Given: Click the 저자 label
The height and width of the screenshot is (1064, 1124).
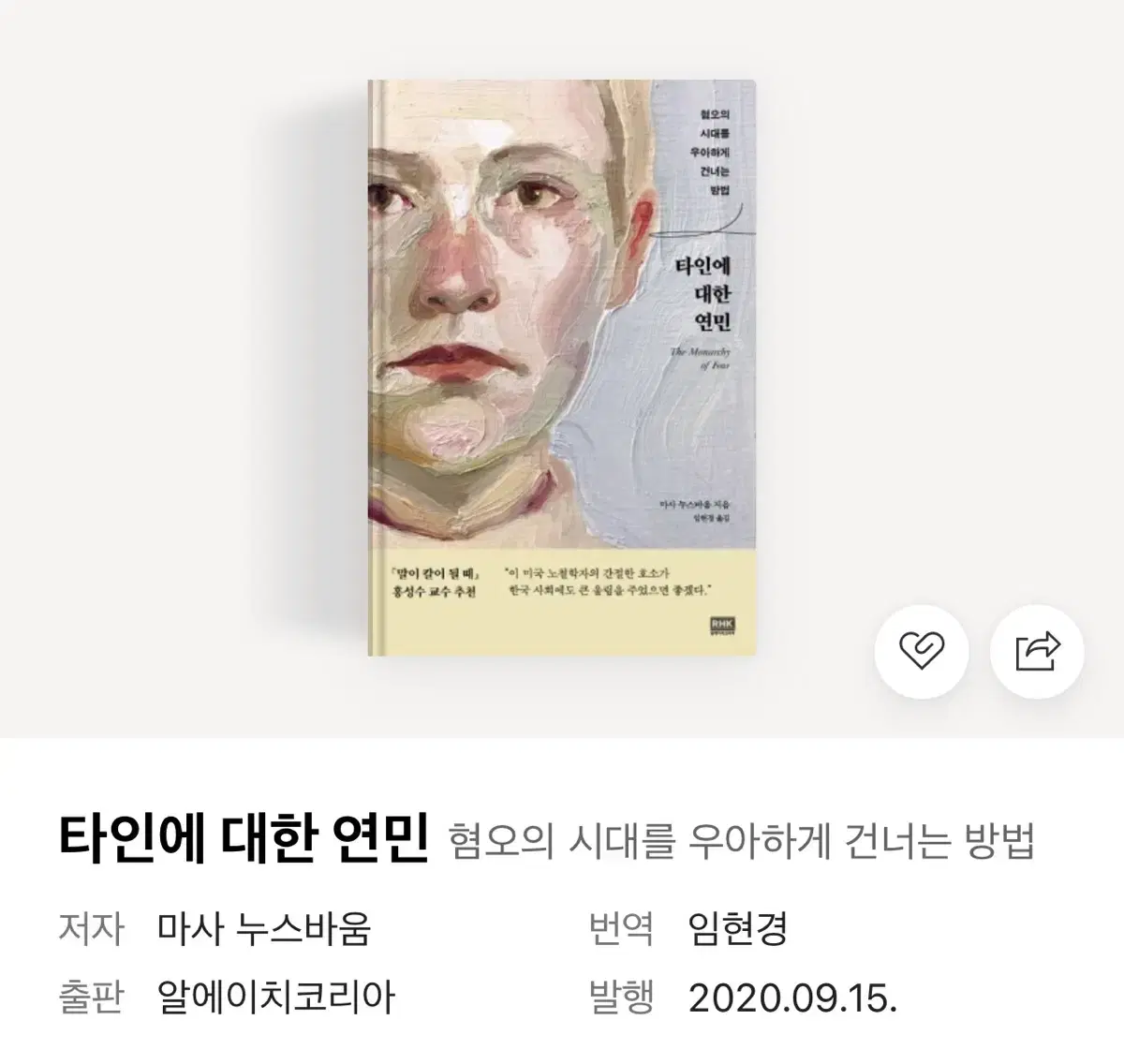Looking at the screenshot, I should coord(91,928).
